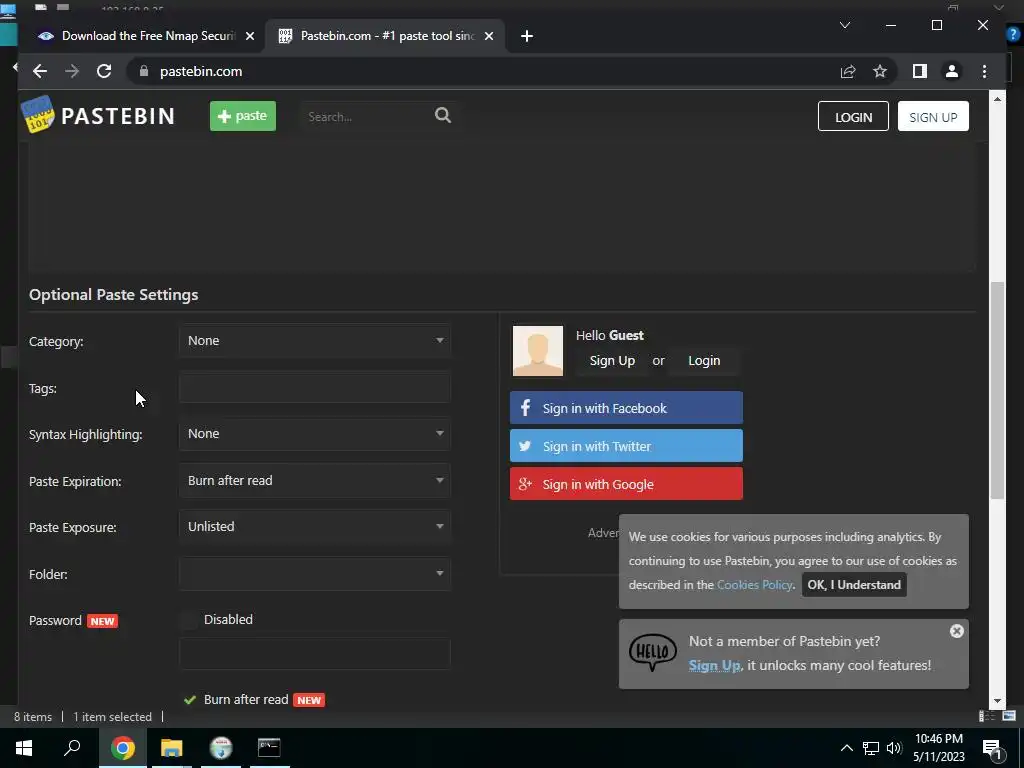Click Login under Hello Guest
The image size is (1024, 768).
tap(704, 360)
